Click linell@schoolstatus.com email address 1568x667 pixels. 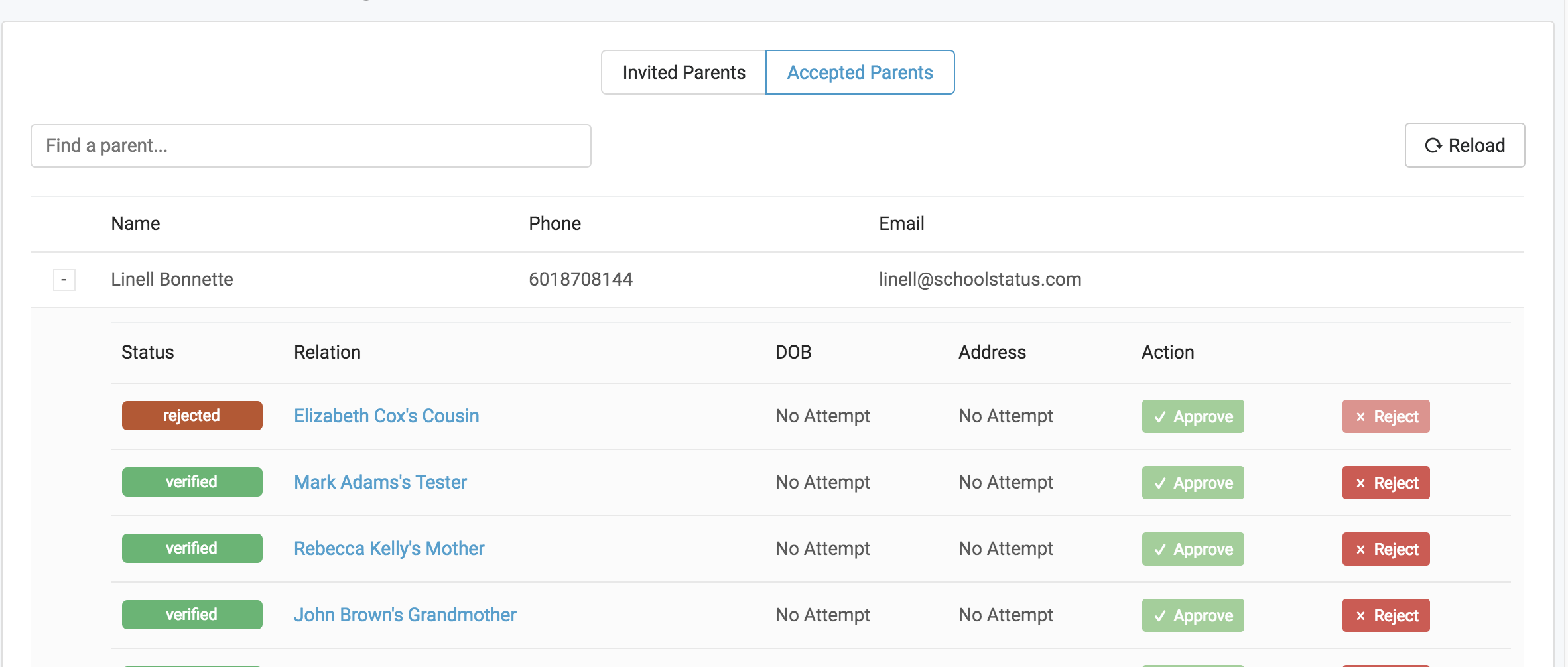[980, 279]
